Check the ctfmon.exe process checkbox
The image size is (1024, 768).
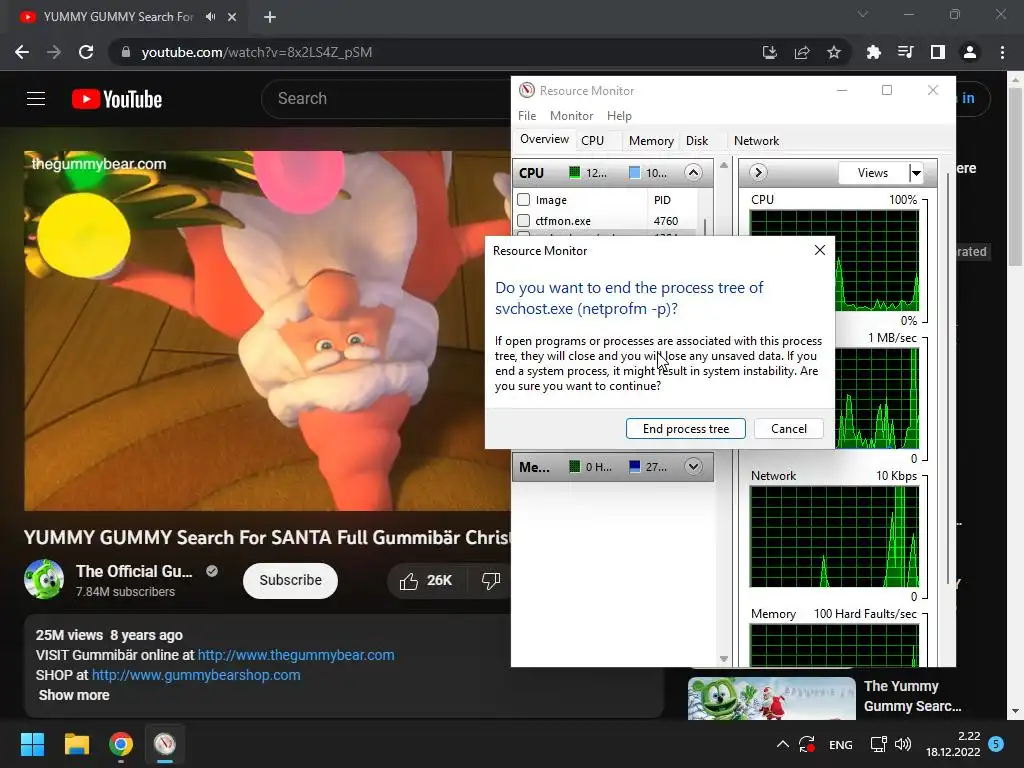pyautogui.click(x=524, y=221)
